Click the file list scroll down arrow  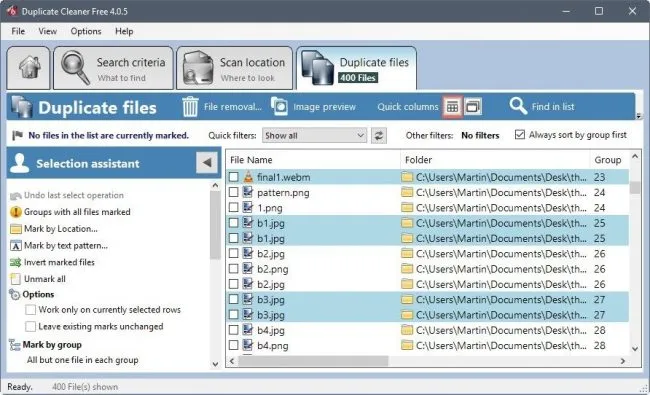pos(635,349)
